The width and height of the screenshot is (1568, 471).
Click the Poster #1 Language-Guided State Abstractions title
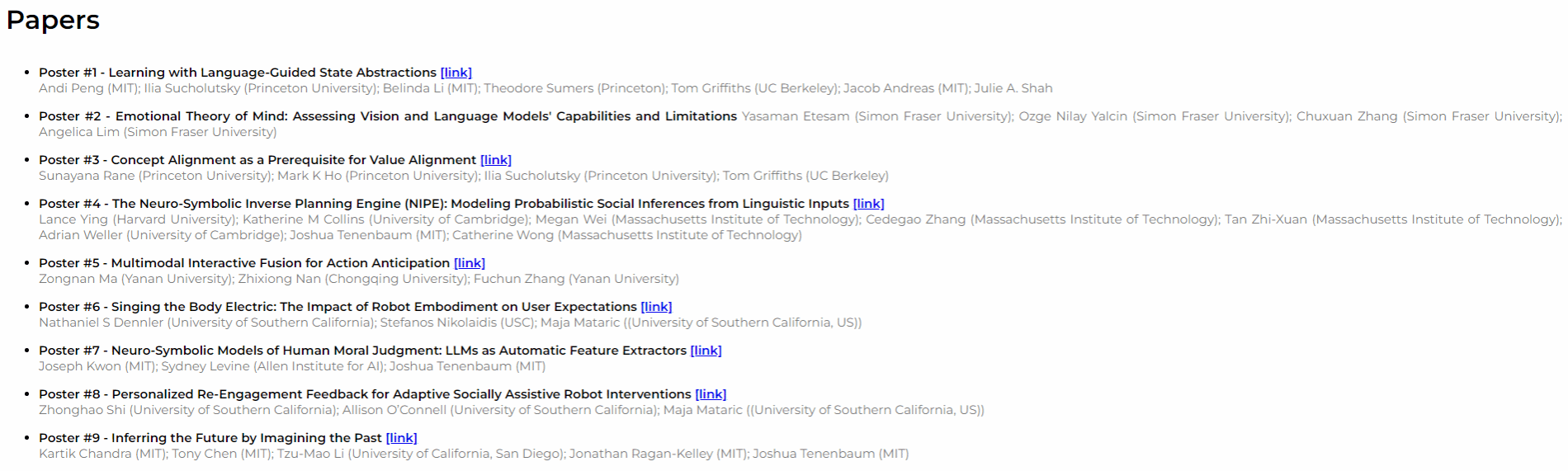238,73
